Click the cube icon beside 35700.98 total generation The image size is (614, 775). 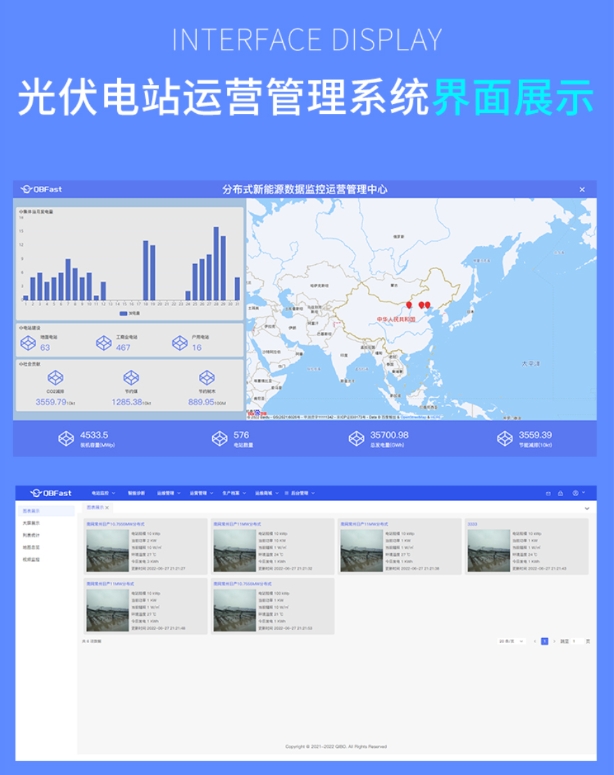click(x=355, y=438)
